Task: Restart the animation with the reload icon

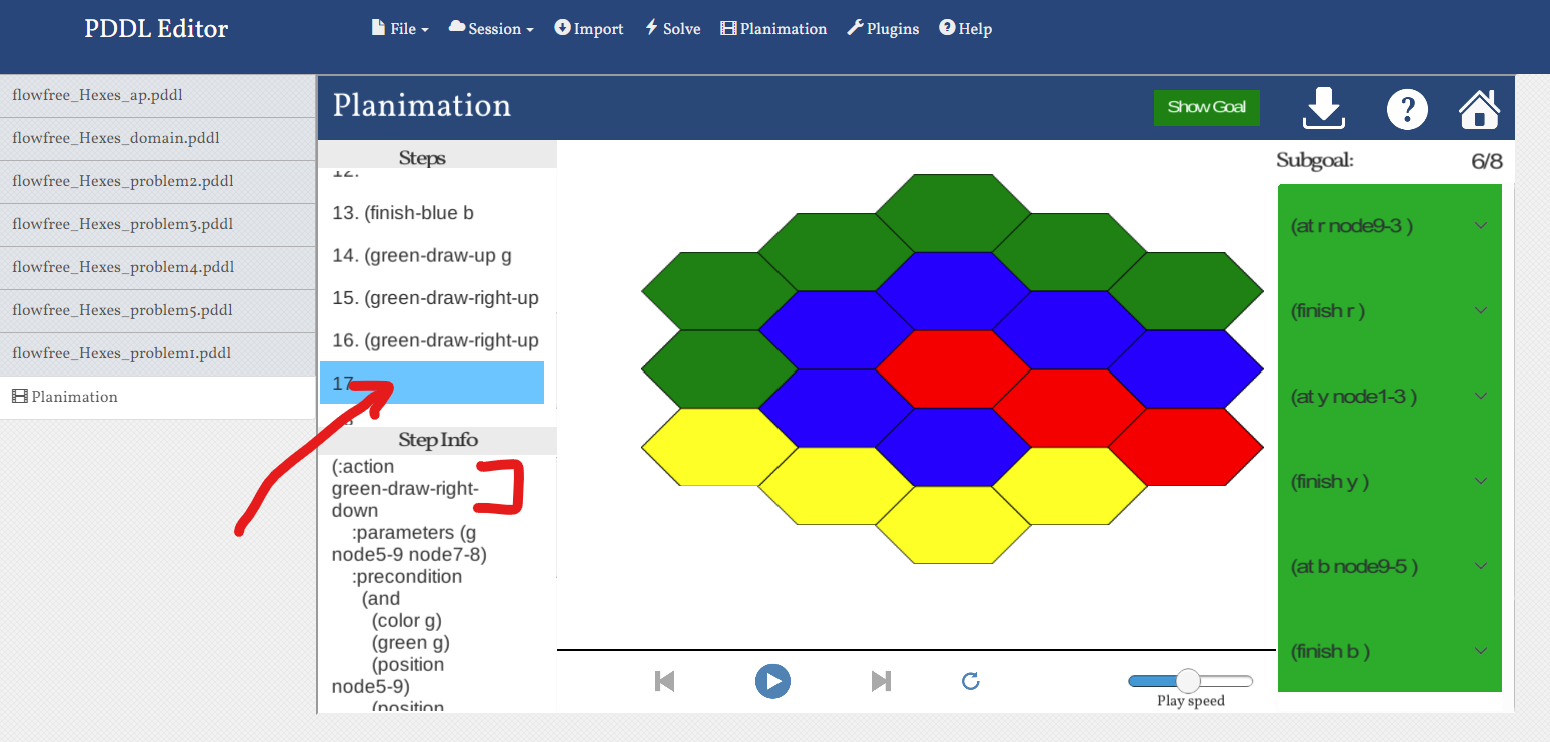Action: (970, 681)
